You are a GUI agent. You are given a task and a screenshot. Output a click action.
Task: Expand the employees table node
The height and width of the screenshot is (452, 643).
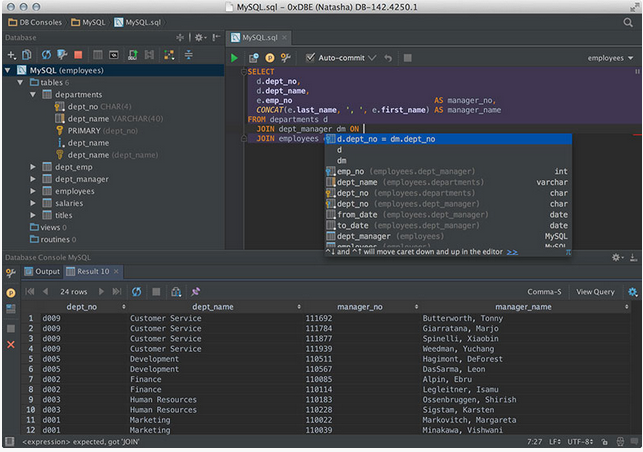(33, 191)
